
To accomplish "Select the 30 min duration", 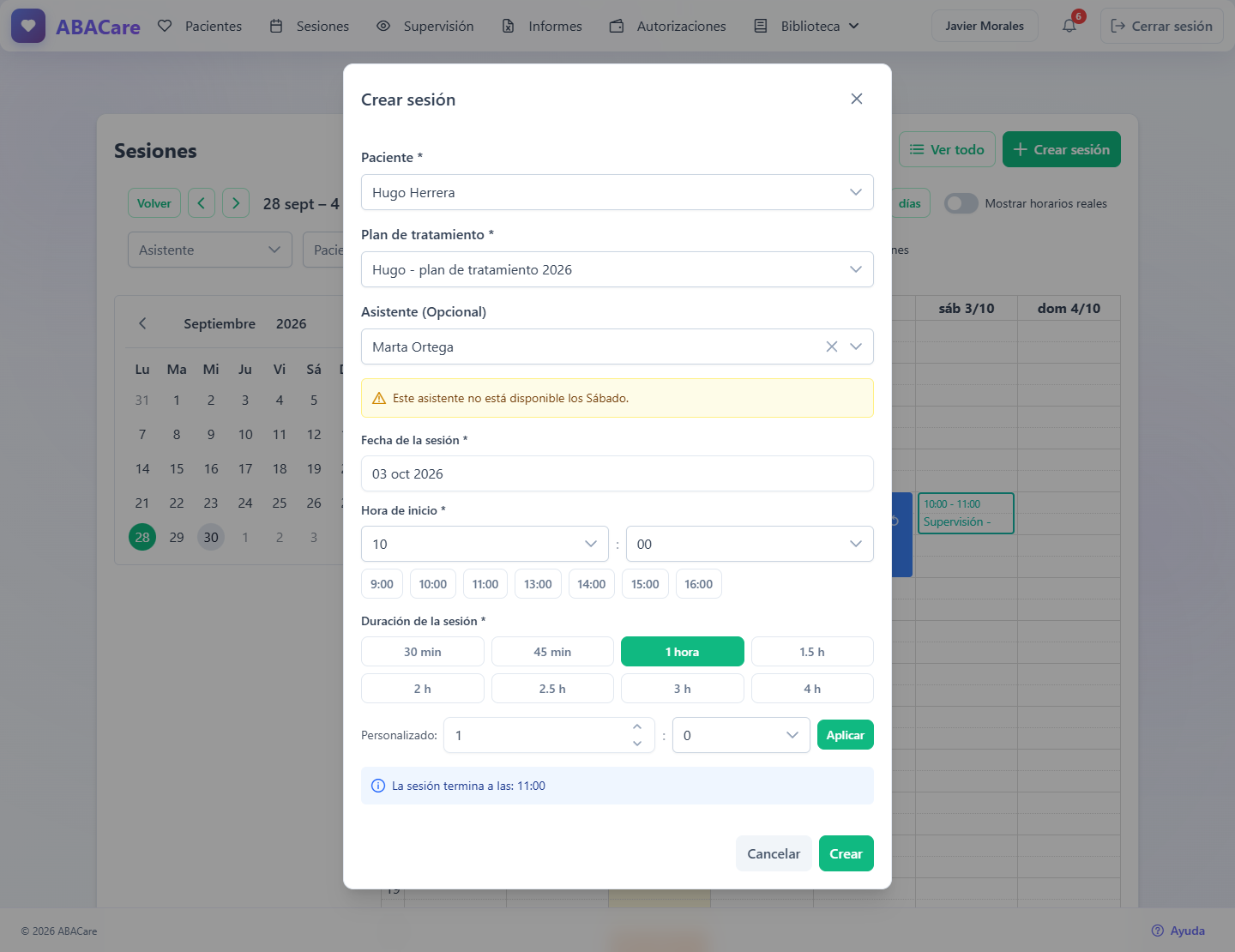I will click(423, 652).
